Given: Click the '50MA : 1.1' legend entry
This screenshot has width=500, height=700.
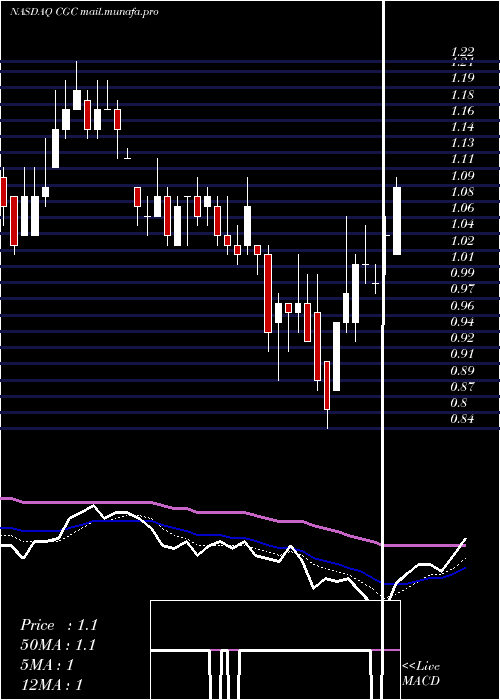Looking at the screenshot, I should tap(58, 645).
